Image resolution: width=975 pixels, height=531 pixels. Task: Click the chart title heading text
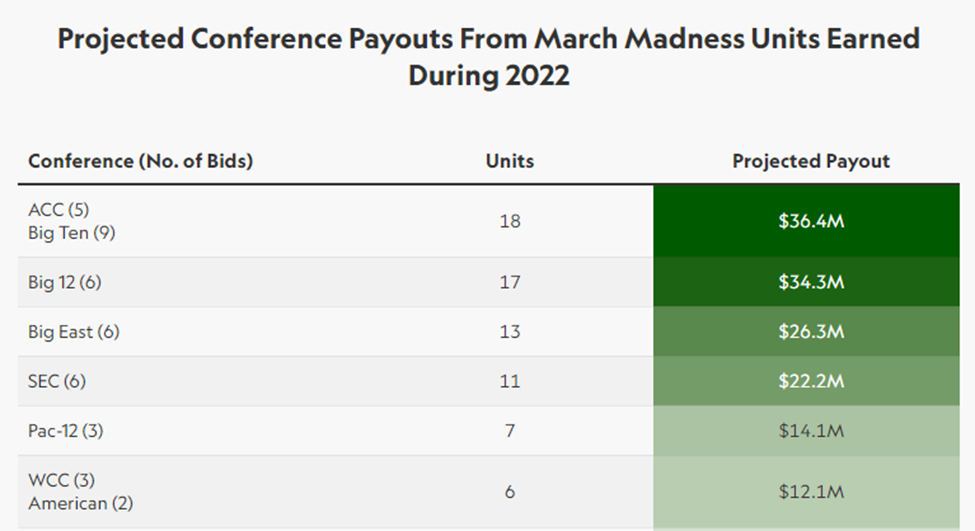[x=488, y=57]
